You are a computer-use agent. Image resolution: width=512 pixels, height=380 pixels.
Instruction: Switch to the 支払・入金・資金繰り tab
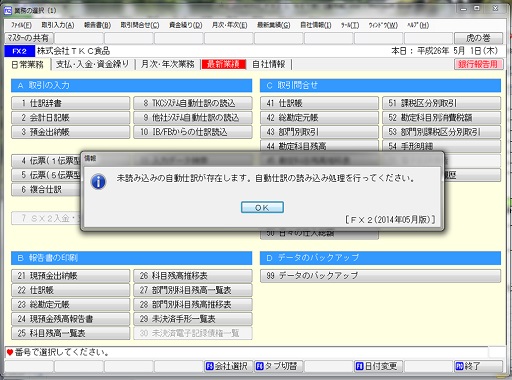92,64
